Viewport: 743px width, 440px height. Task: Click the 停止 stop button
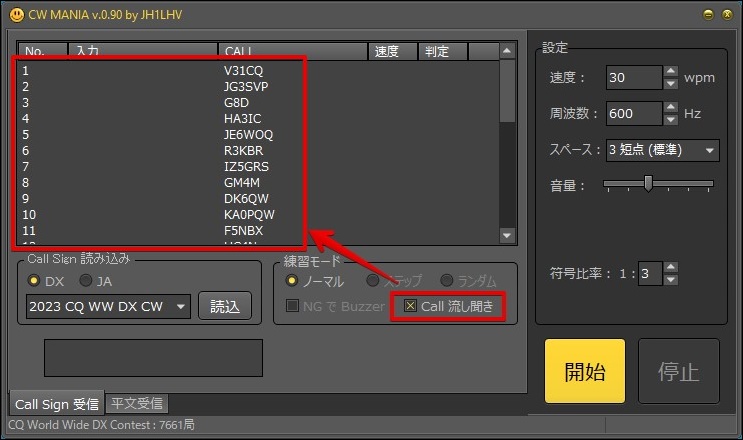(x=679, y=371)
